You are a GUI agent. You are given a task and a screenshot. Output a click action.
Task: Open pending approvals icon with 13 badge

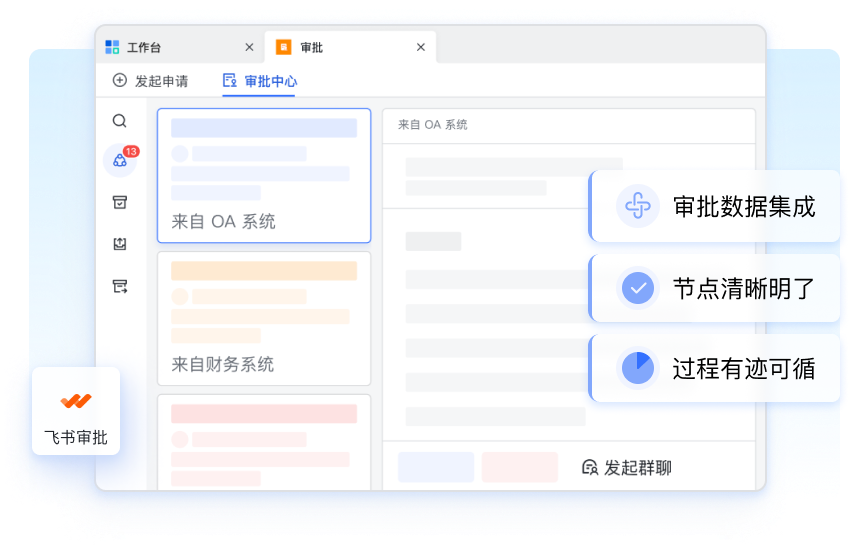120,160
